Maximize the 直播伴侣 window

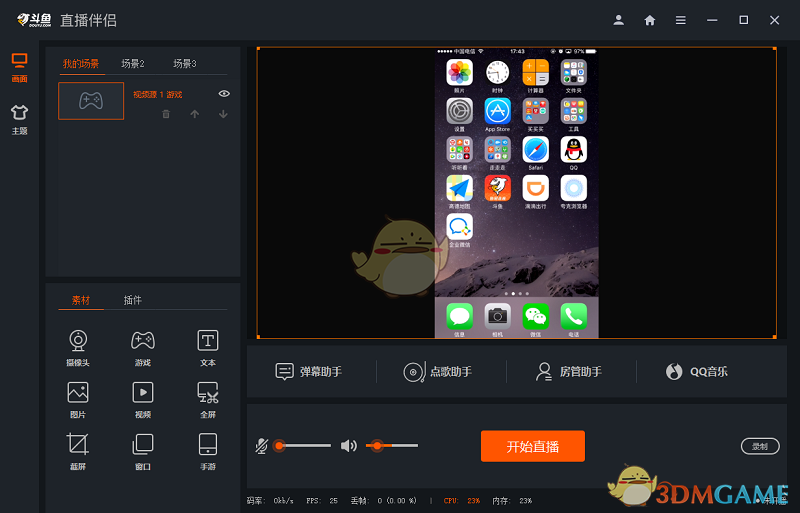click(x=743, y=20)
